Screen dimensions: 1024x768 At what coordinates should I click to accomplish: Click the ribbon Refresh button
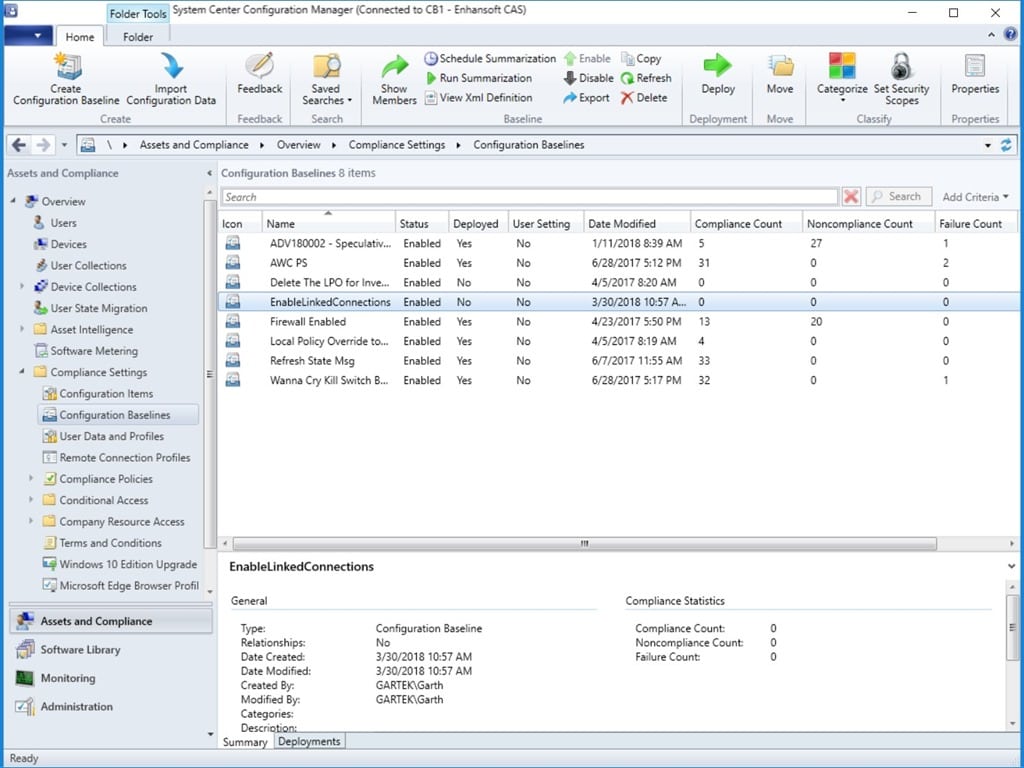coord(646,78)
